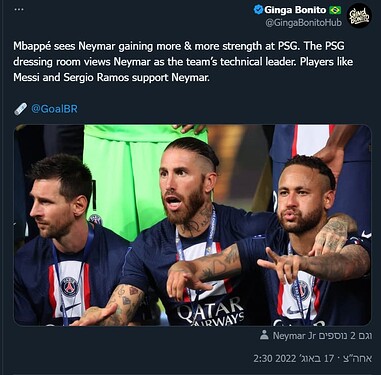Click the tweet text about PSG dressing room
The height and width of the screenshot is (375, 381).
coord(183,62)
